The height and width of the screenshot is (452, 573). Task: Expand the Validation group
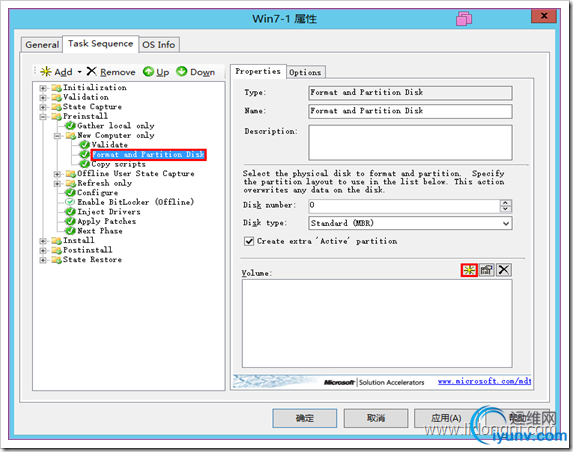click(x=43, y=98)
